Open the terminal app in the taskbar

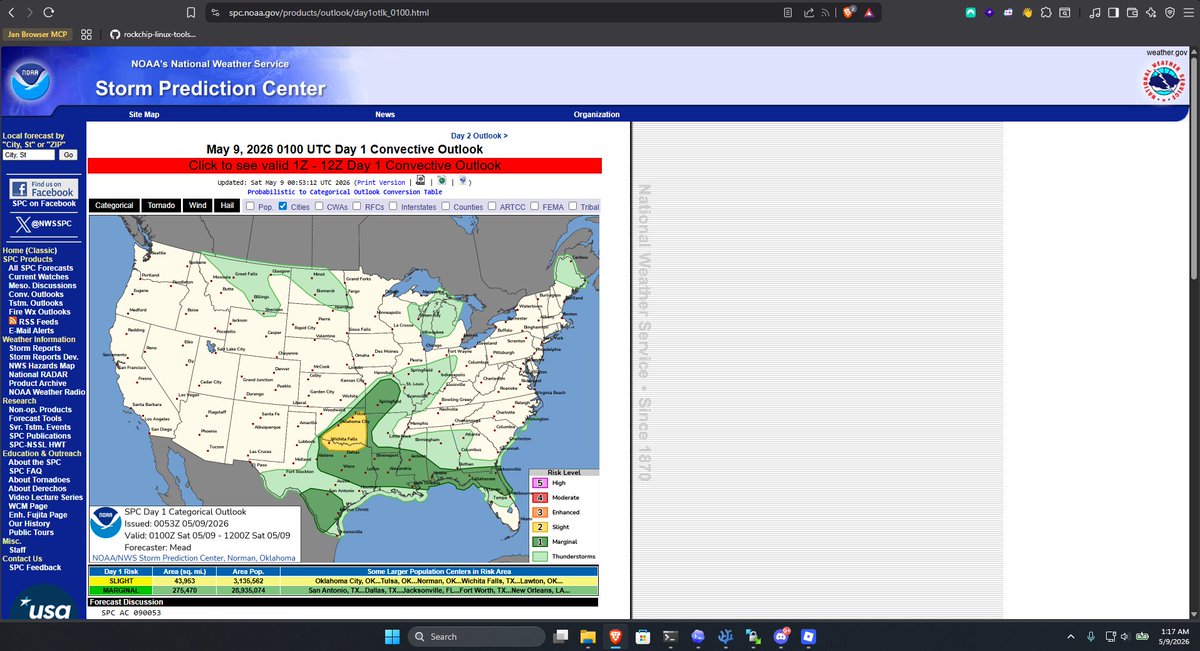672,636
